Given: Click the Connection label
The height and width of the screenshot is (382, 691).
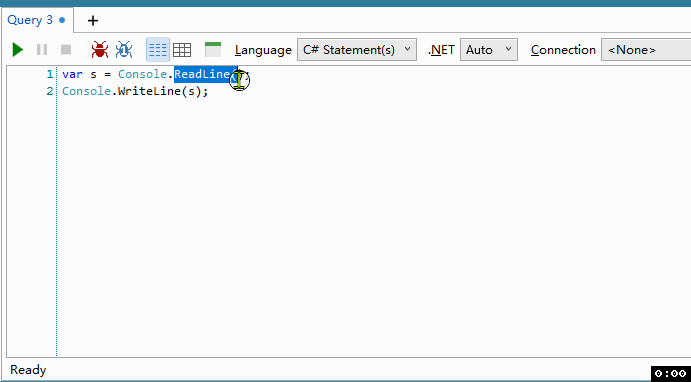Looking at the screenshot, I should coord(563,50).
